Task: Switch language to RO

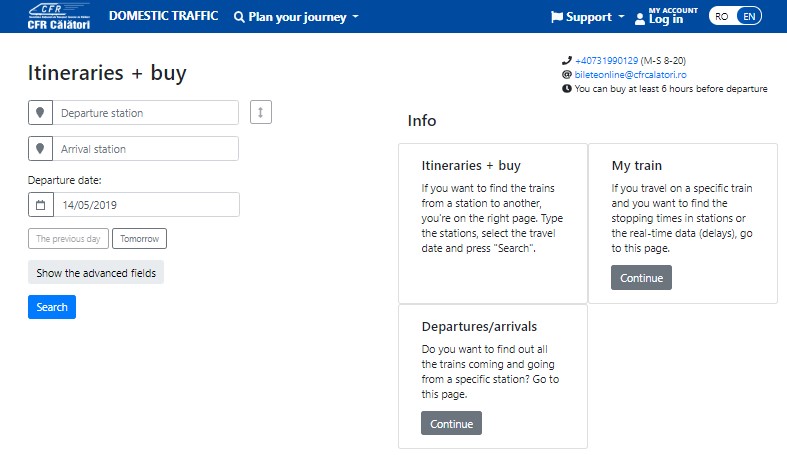Action: click(722, 17)
